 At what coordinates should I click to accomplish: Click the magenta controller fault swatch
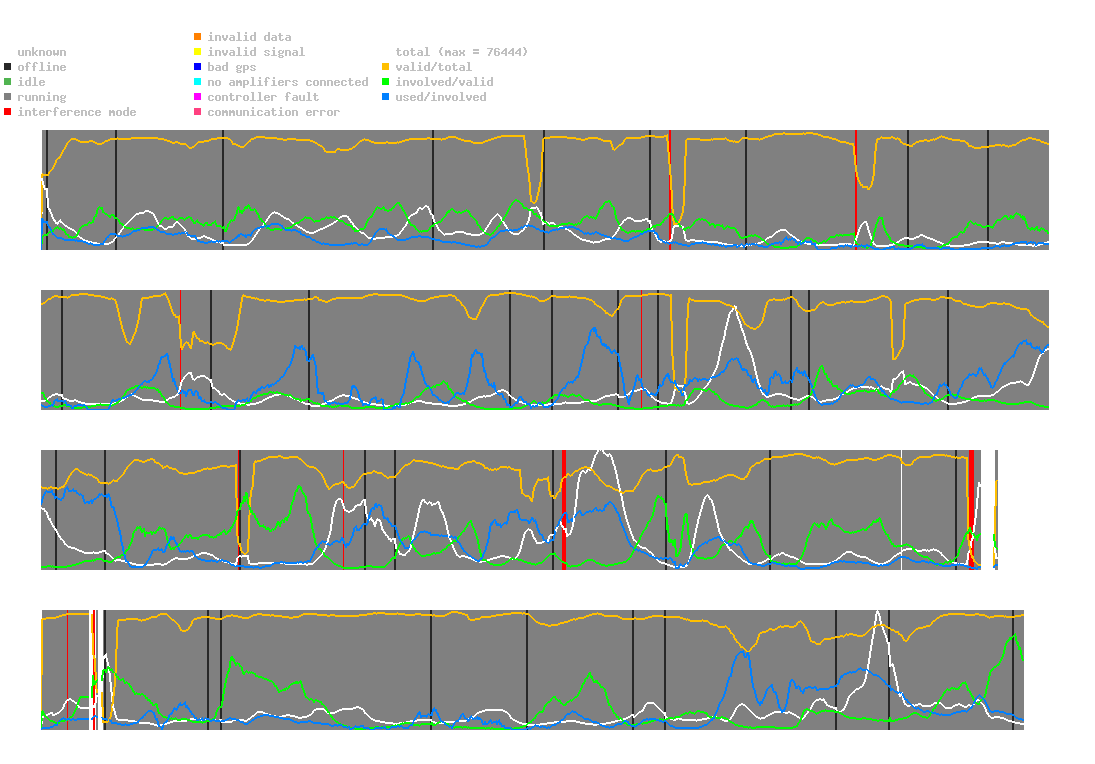click(198, 97)
